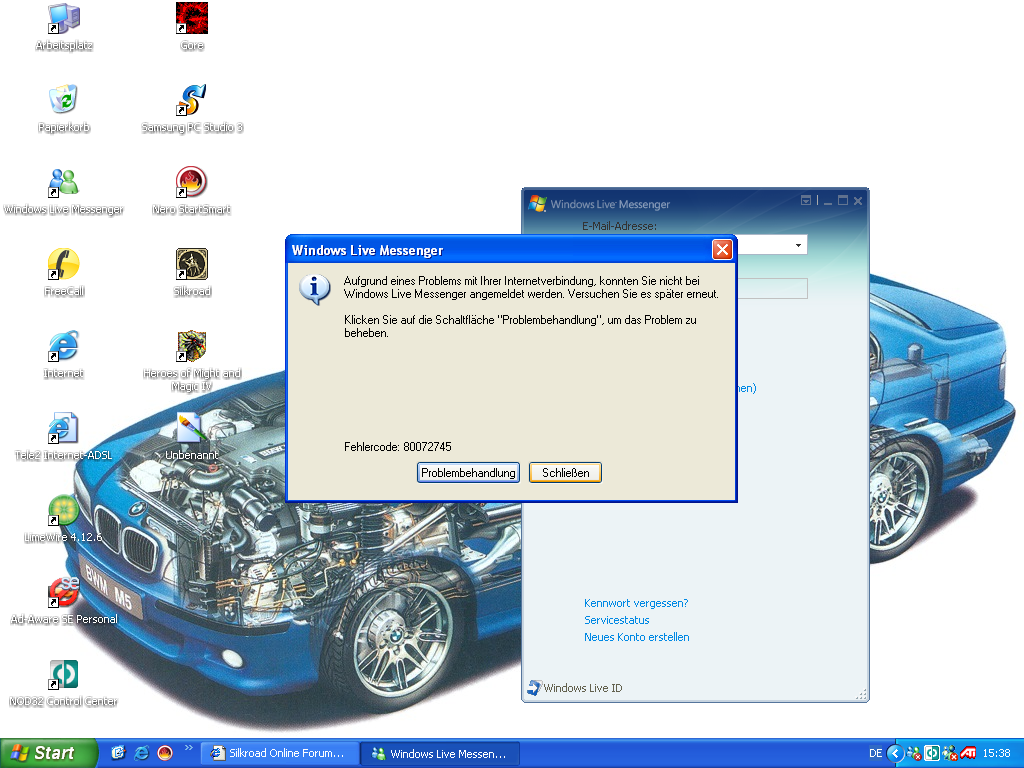Image resolution: width=1024 pixels, height=768 pixels.
Task: Open the Arbeitsplatz desktop icon
Action: pyautogui.click(x=64, y=19)
